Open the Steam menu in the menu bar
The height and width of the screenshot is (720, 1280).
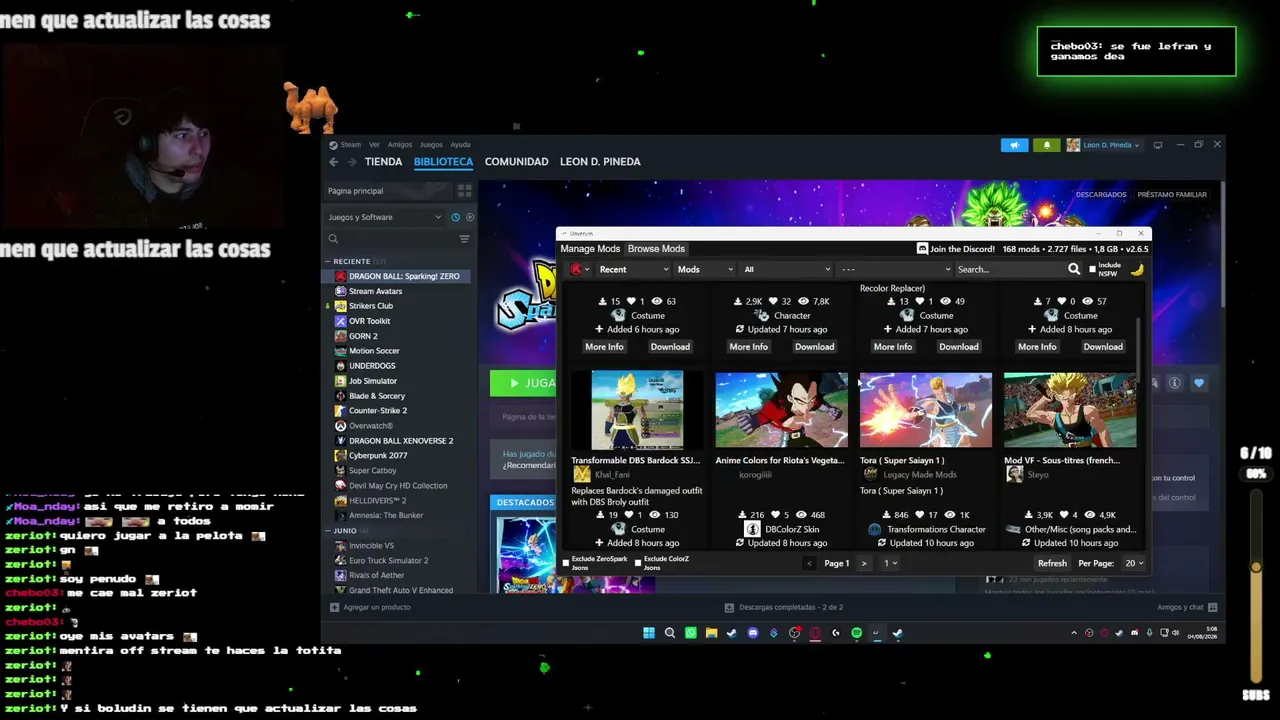350,145
